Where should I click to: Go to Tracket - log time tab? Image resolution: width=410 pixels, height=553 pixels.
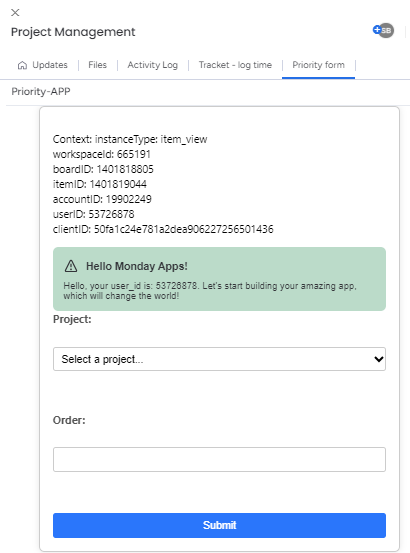235,65
